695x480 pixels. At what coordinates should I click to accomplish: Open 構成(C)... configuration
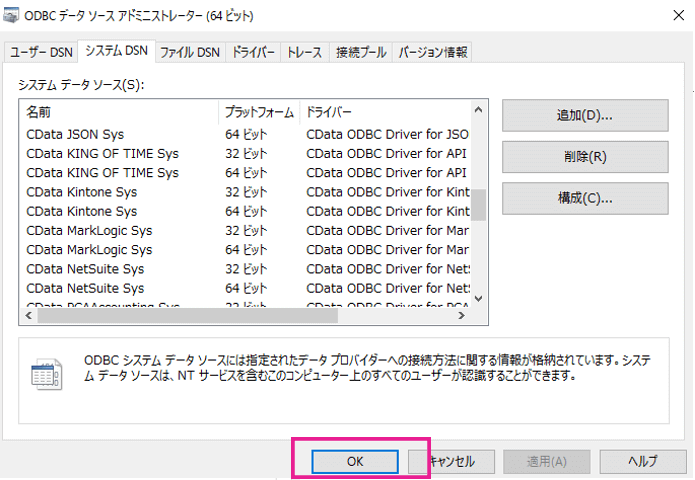tap(585, 198)
